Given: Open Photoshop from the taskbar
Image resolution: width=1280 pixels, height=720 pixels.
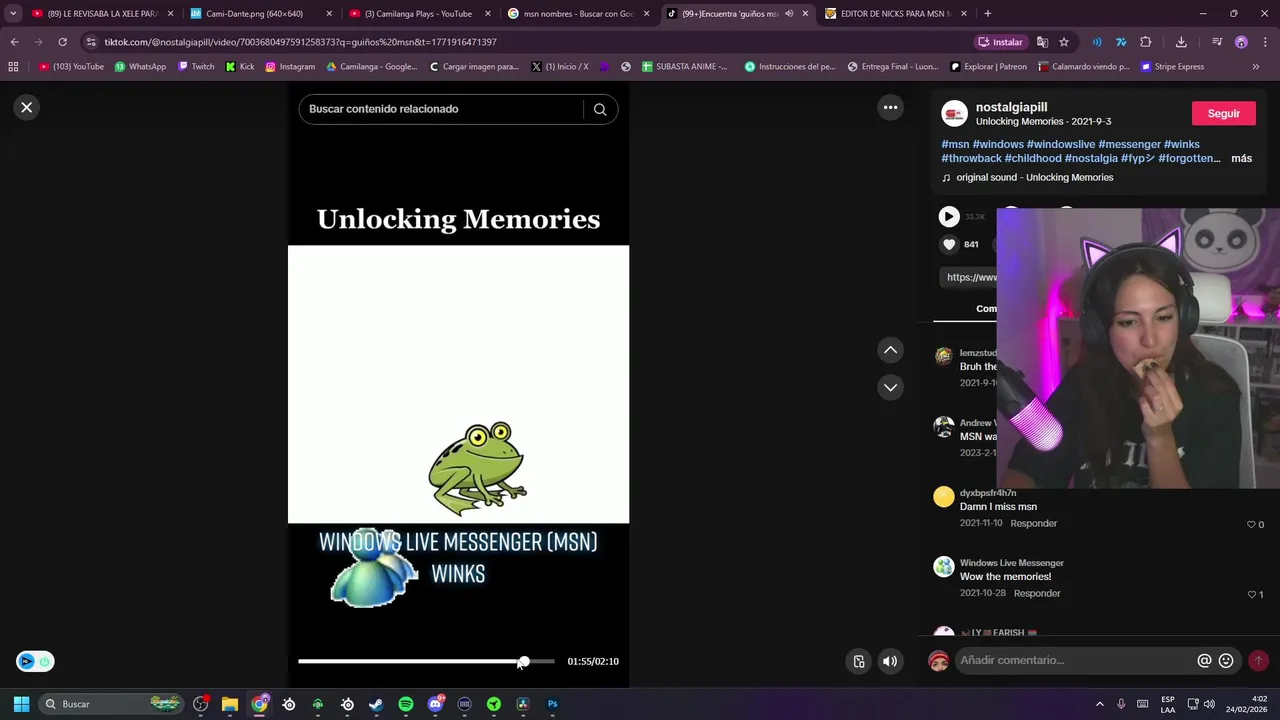Looking at the screenshot, I should point(552,704).
